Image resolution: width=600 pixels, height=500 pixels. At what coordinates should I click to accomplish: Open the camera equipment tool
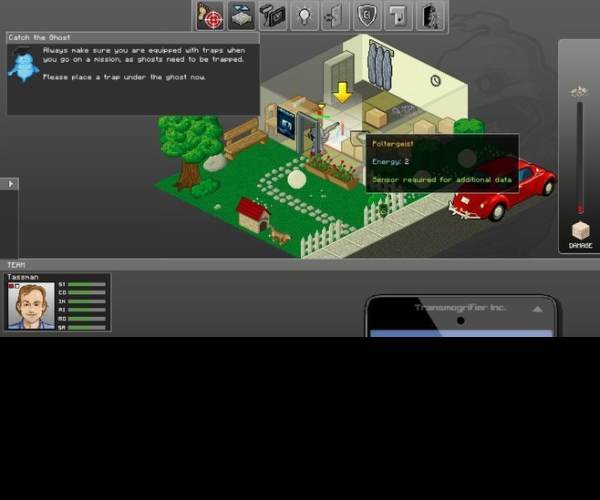click(x=273, y=16)
